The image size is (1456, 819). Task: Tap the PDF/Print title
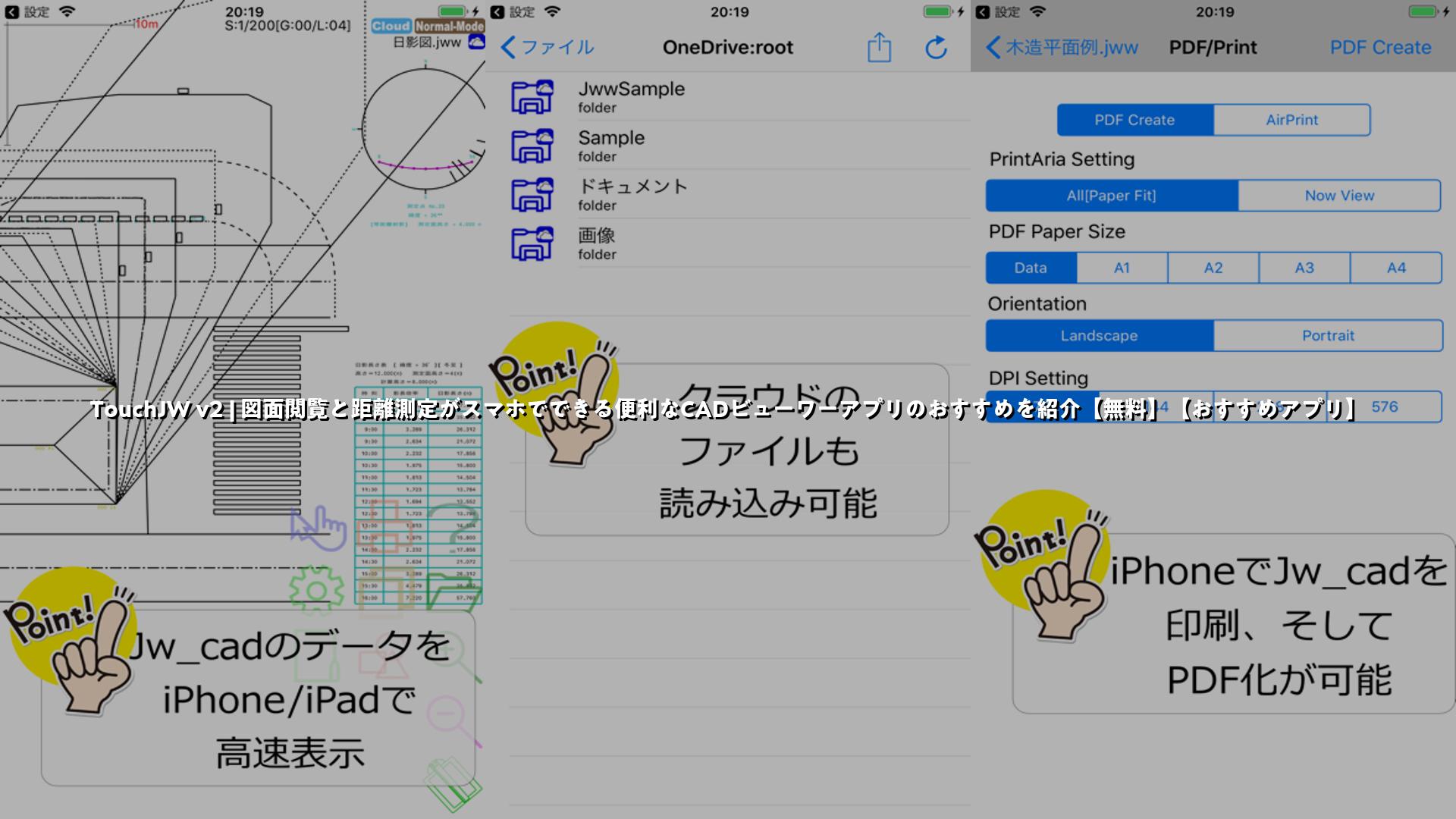1213,47
